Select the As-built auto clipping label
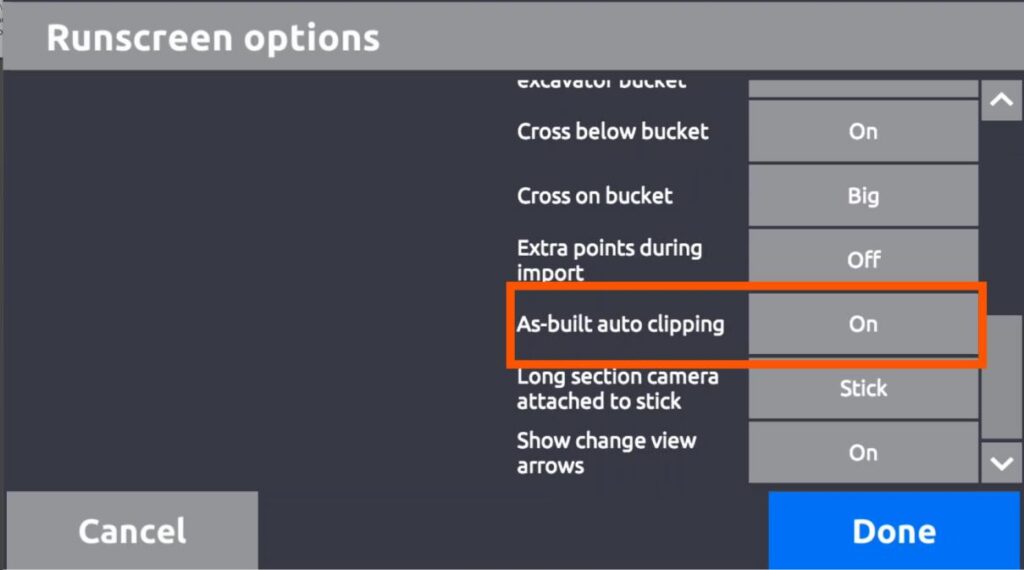1024x570 pixels. pyautogui.click(x=620, y=324)
